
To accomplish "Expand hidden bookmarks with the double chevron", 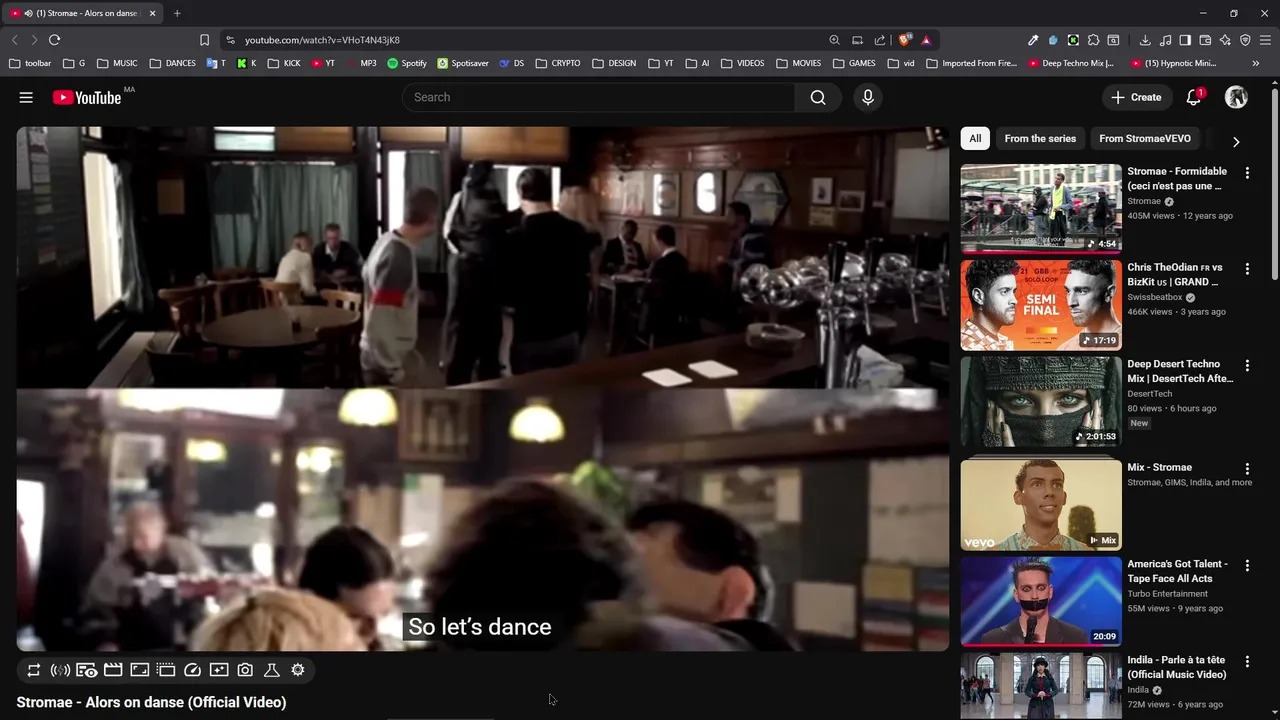I will click(x=1255, y=63).
